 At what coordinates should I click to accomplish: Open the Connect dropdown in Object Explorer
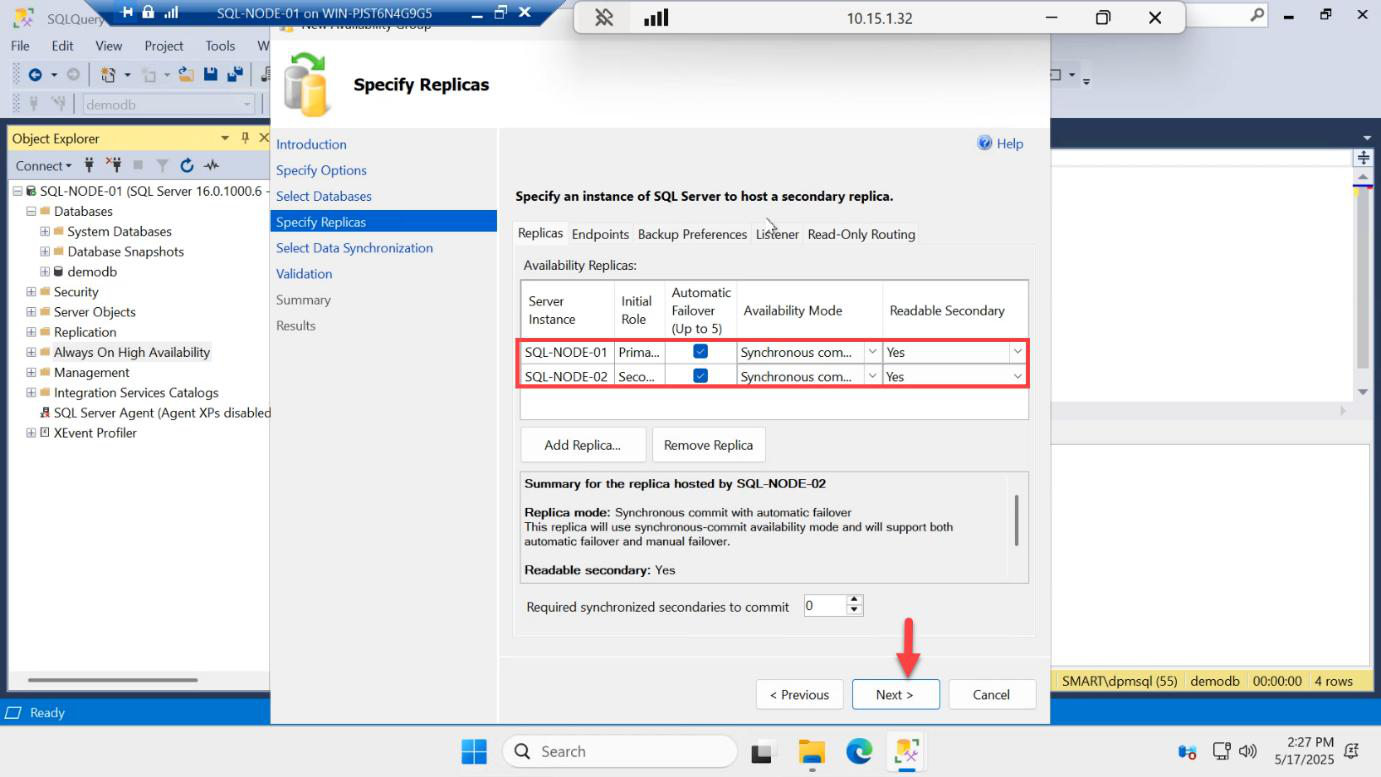44,166
